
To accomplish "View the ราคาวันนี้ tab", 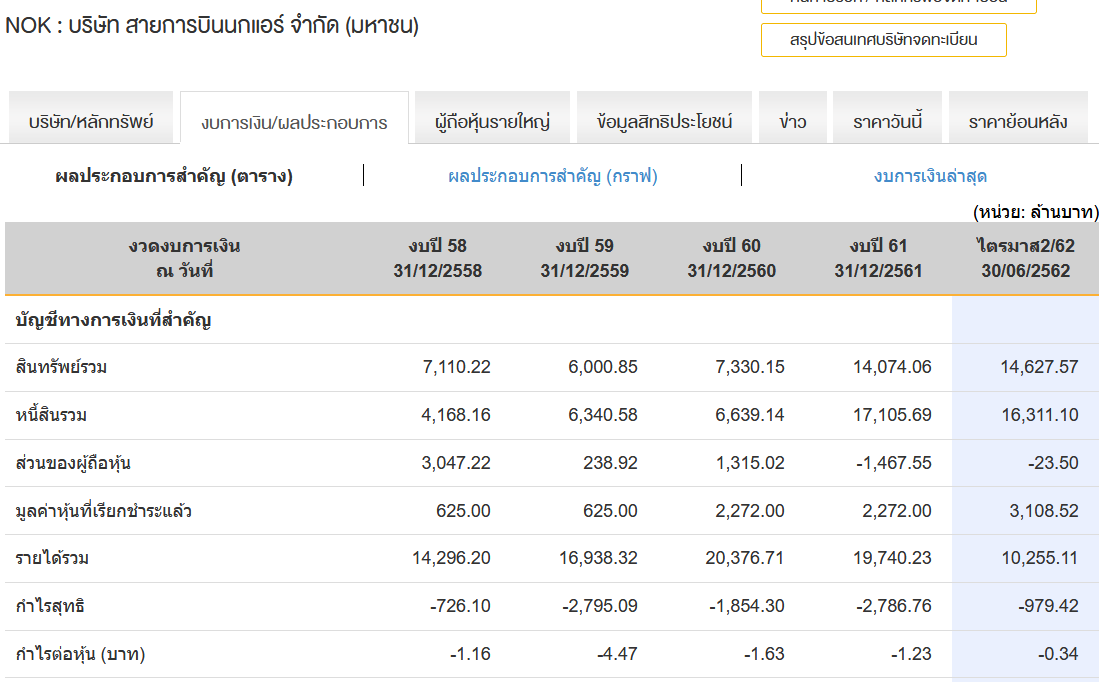I will point(888,118).
